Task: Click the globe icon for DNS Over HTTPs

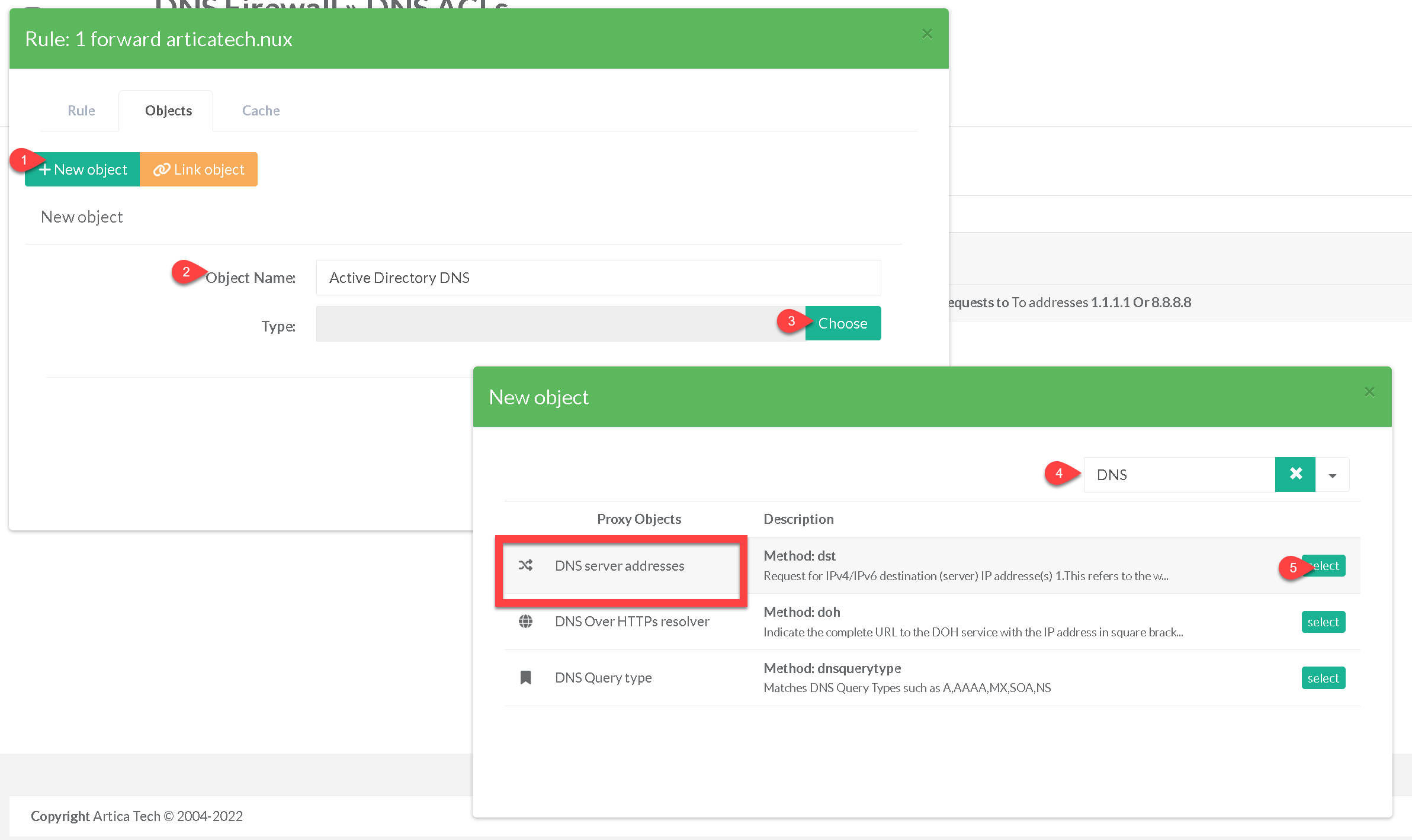Action: click(x=525, y=622)
